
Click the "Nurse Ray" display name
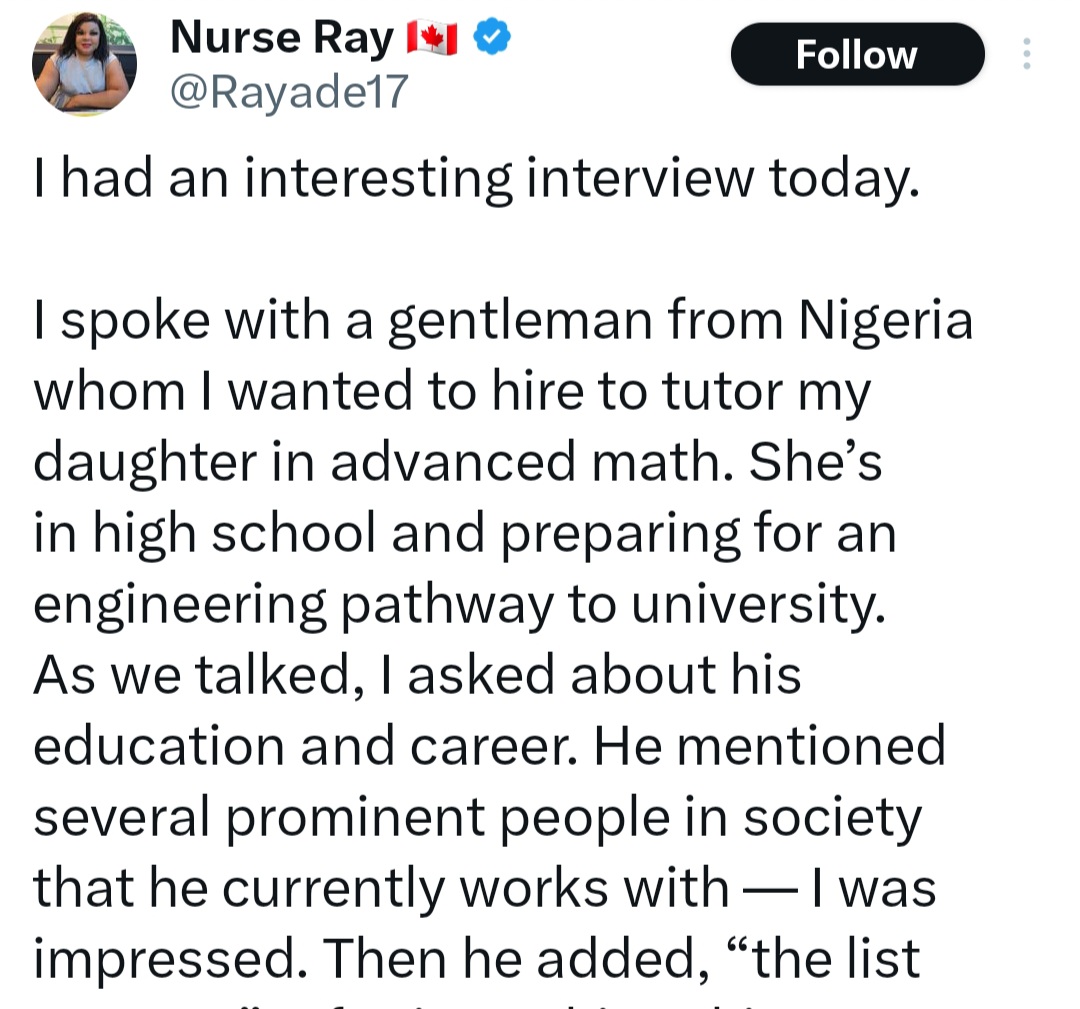point(283,38)
